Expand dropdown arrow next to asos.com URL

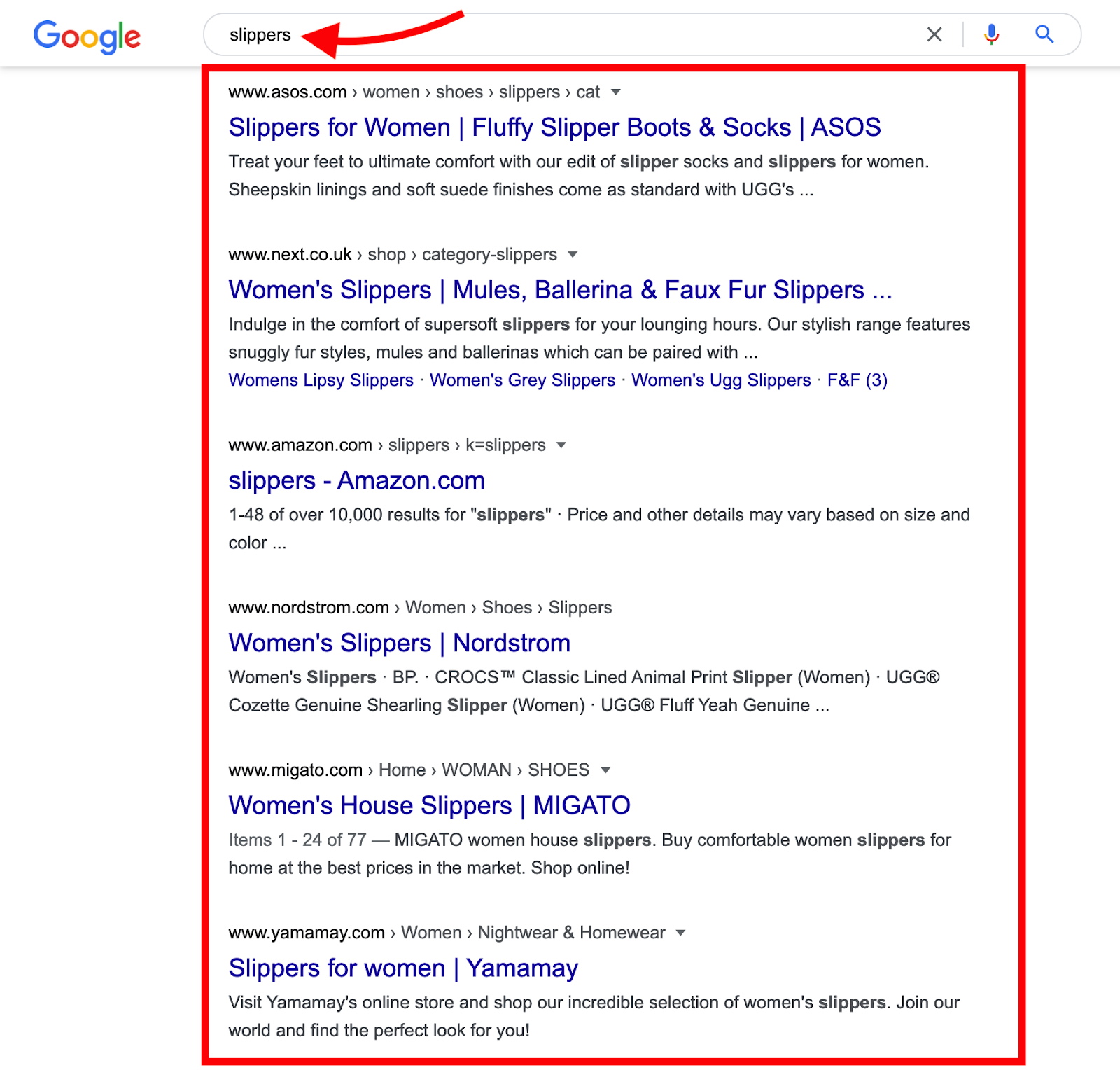(x=616, y=92)
